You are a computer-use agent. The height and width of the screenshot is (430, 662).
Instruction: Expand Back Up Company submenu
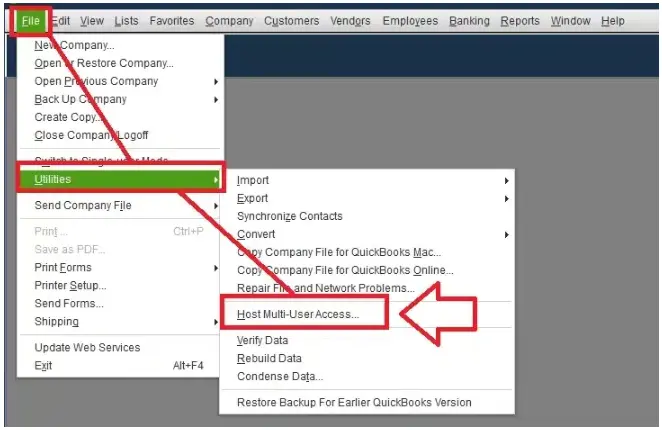coord(120,99)
